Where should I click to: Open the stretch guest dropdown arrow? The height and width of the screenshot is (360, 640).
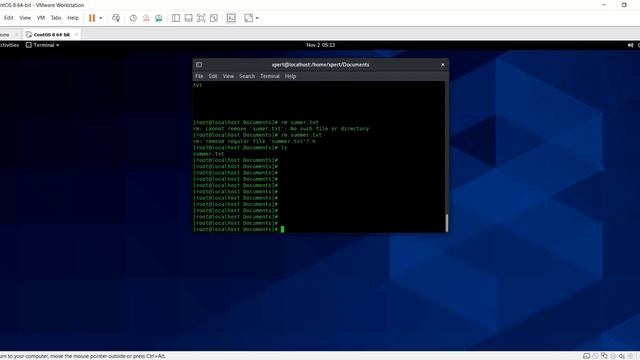(257, 18)
